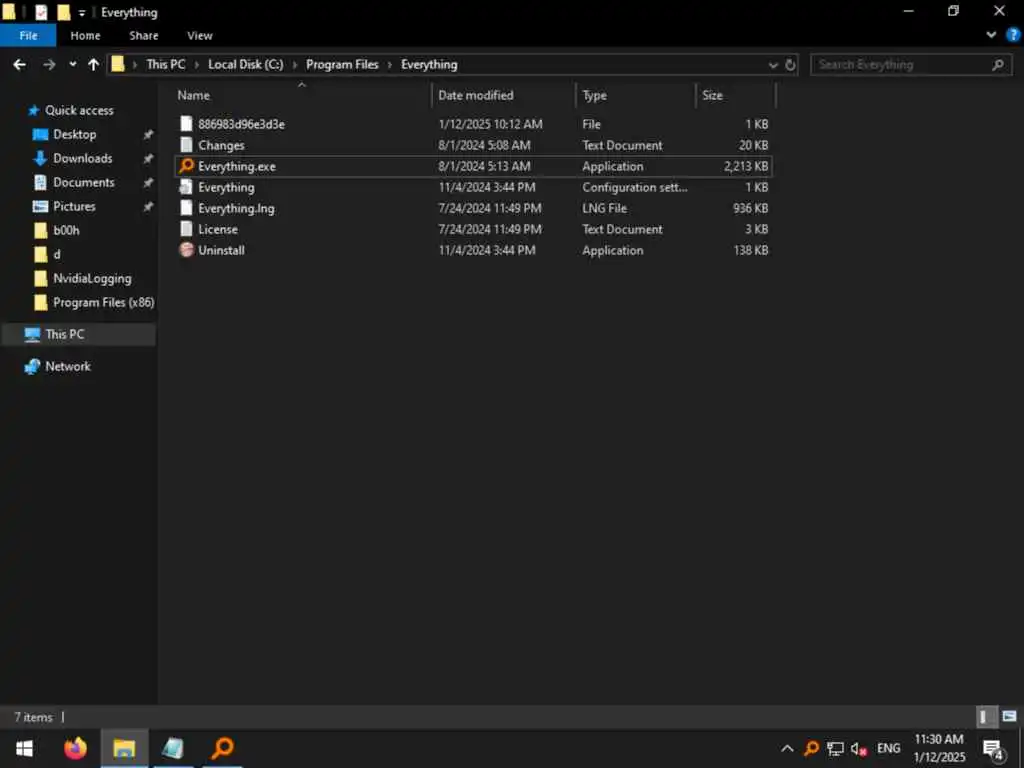Expand chevron after This PC breadcrumb
1024x768 pixels.
(x=197, y=65)
